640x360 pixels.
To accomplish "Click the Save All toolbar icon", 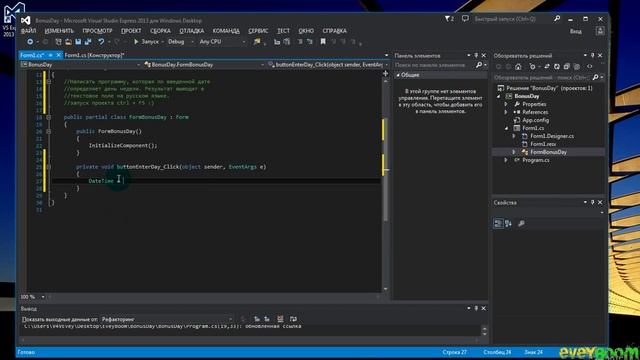I will click(x=88, y=42).
